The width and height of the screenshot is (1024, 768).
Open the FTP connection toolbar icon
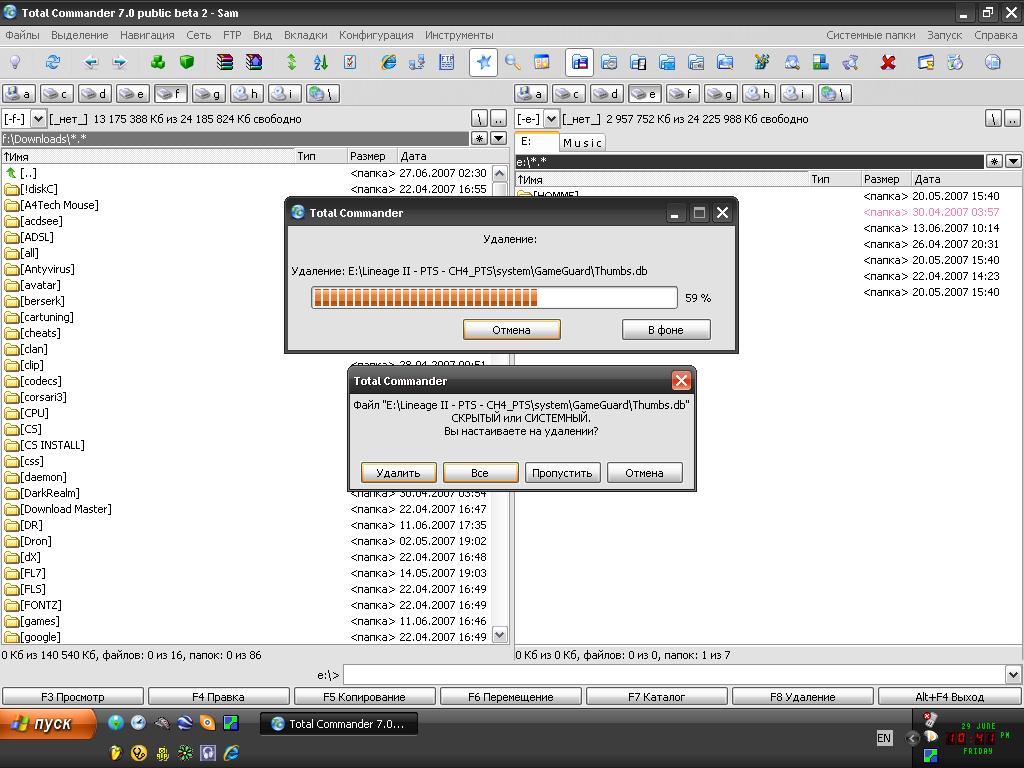[447, 62]
